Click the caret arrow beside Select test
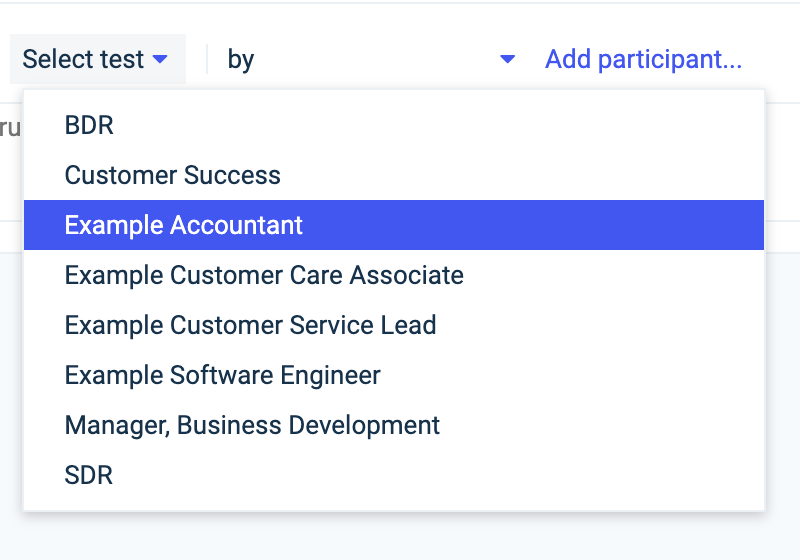The width and height of the screenshot is (800, 560). click(160, 60)
